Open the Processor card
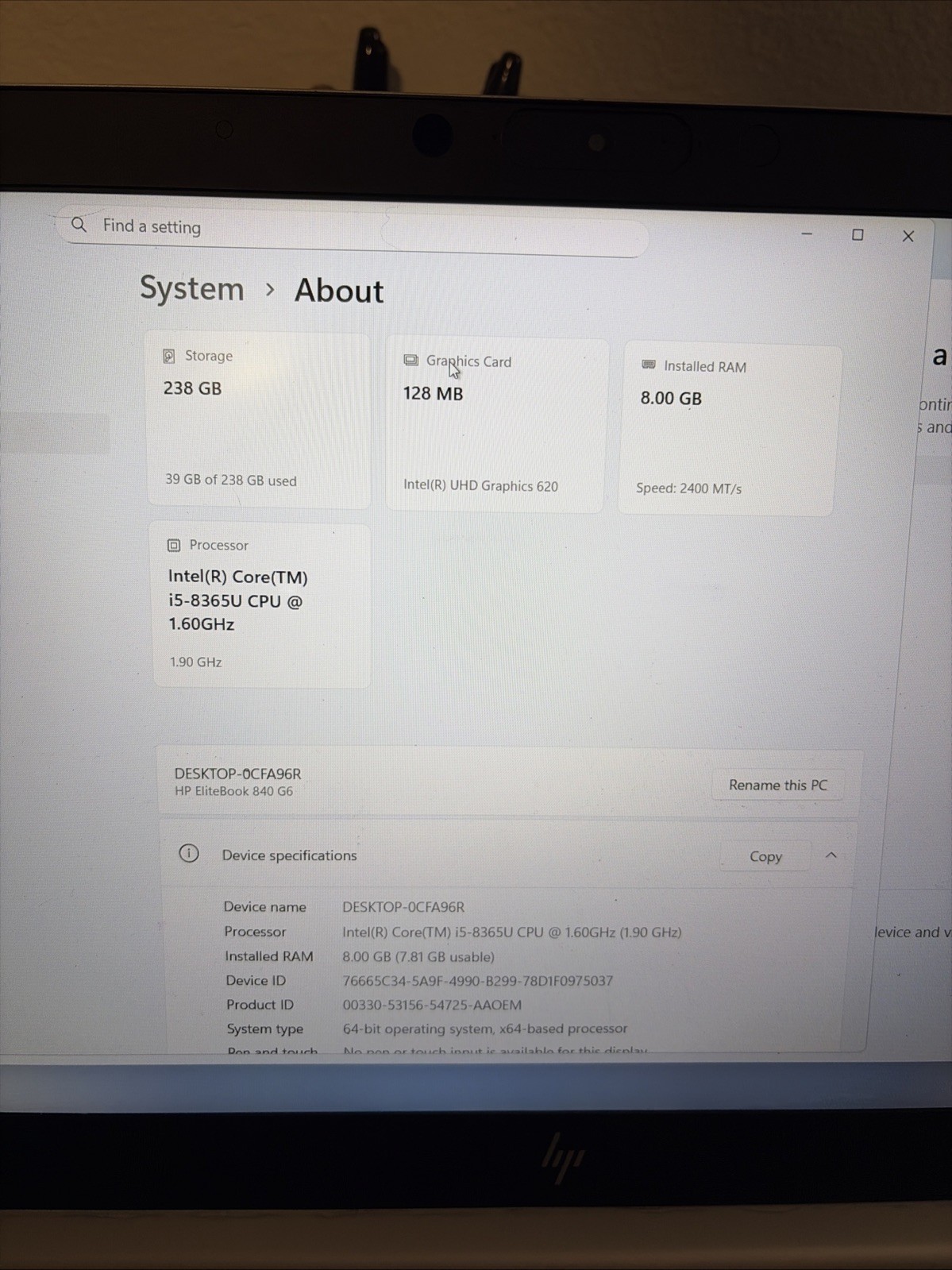Screen dimensions: 952x1270 (261, 605)
